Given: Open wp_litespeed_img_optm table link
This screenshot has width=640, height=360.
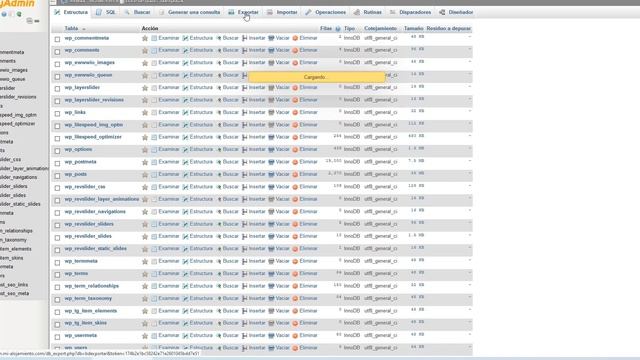Looking at the screenshot, I should [x=93, y=125].
